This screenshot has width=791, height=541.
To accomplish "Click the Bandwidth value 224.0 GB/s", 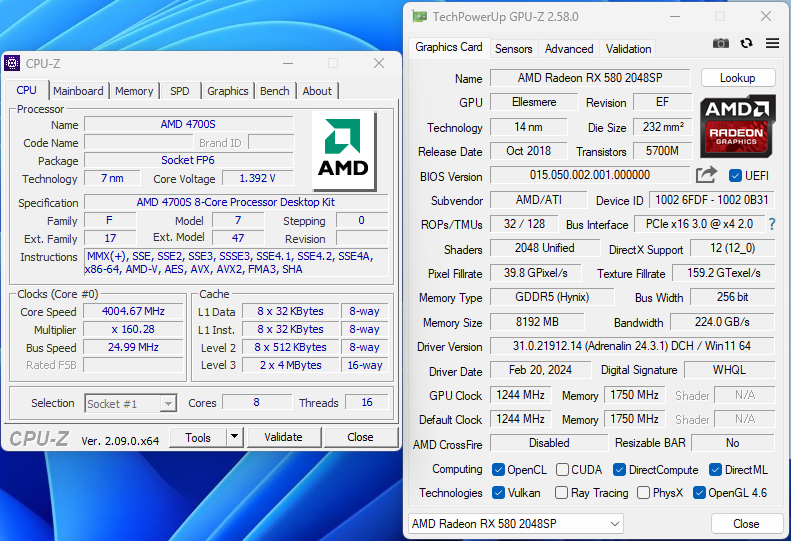I will [722, 322].
